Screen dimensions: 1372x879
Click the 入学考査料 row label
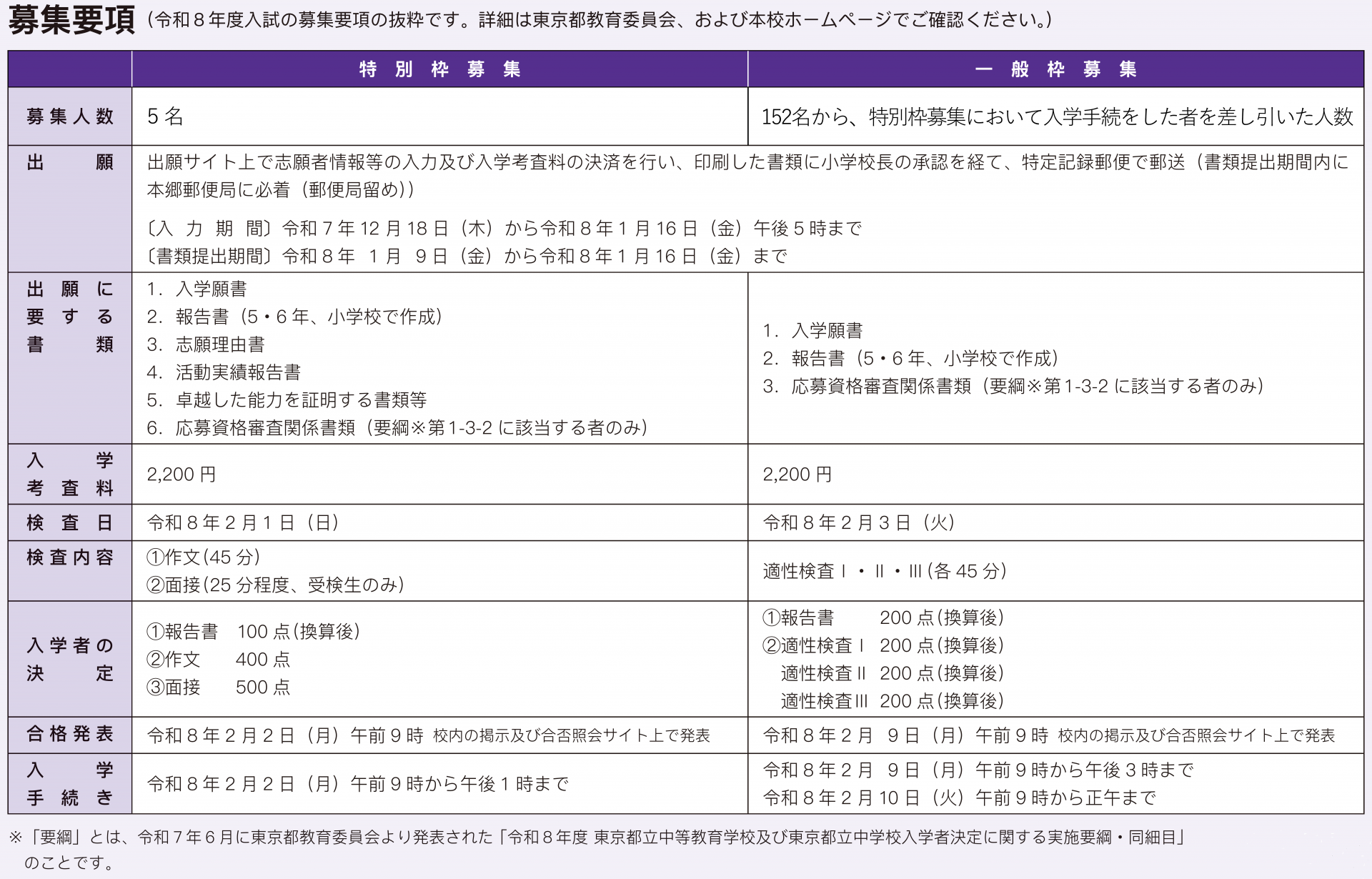coord(69,475)
